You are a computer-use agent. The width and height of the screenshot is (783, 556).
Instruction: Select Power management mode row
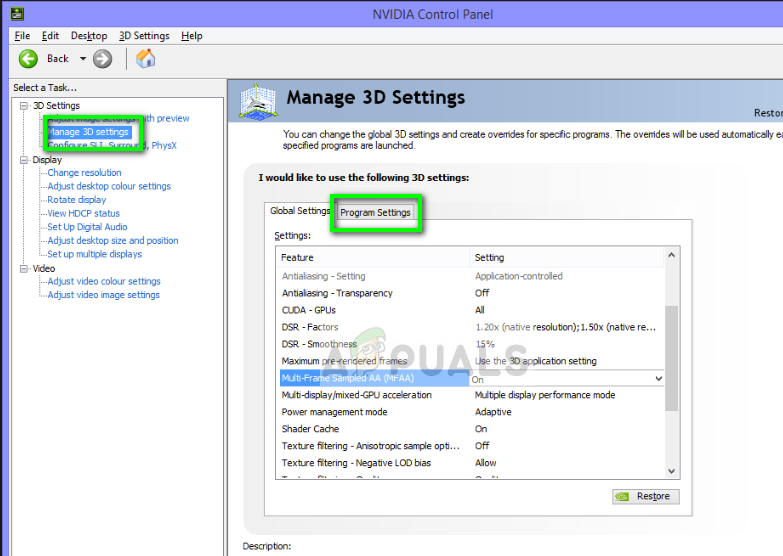[x=472, y=412]
